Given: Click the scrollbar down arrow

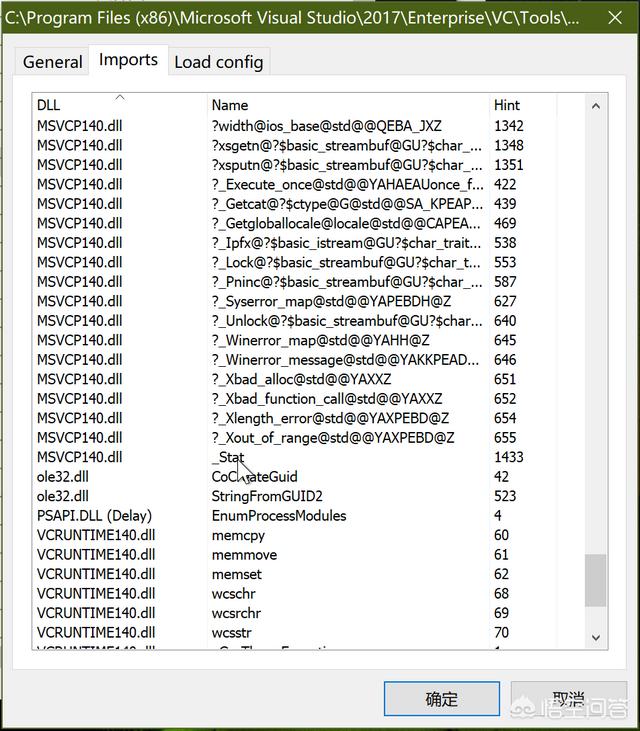Looking at the screenshot, I should point(596,637).
